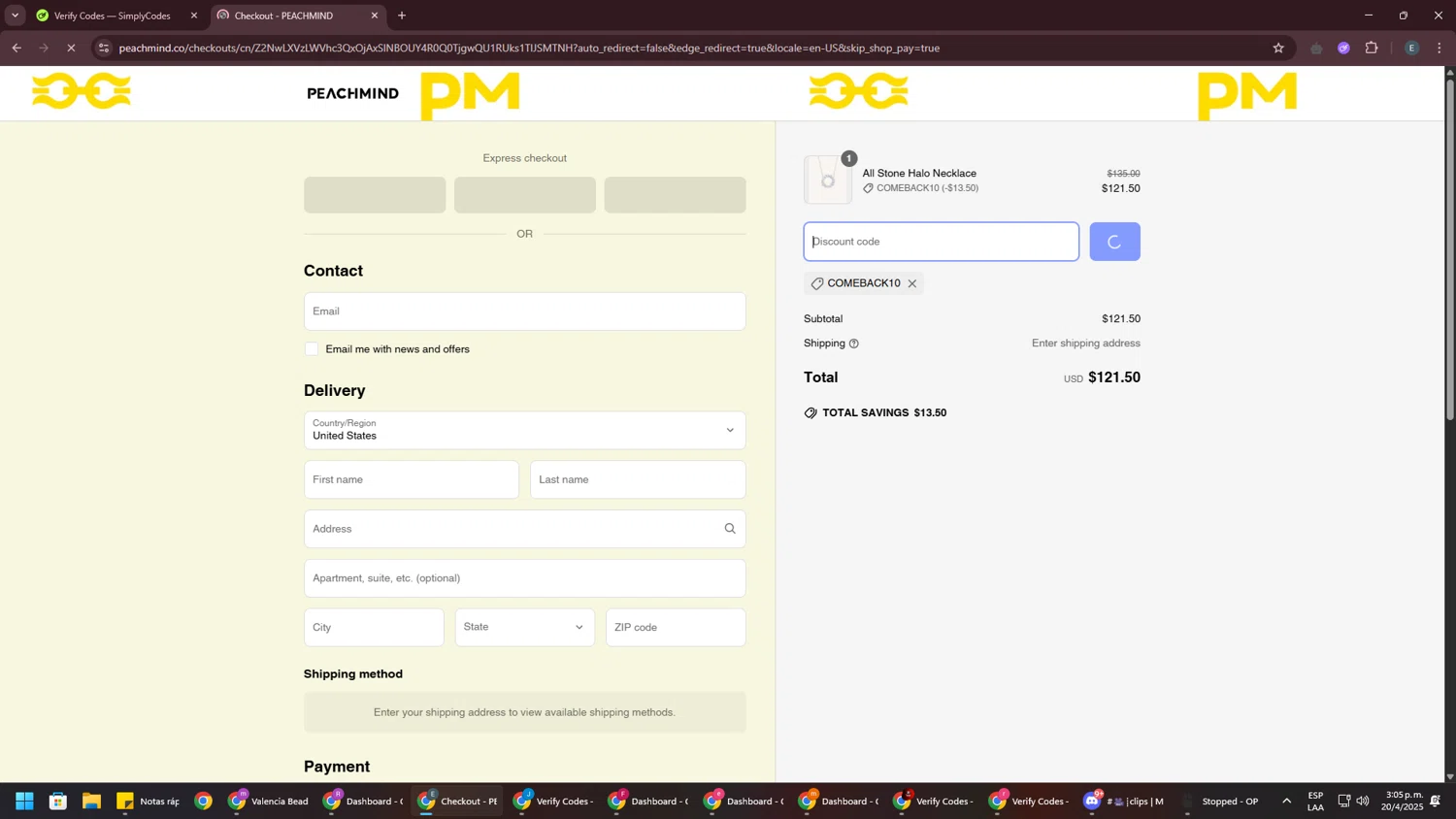The height and width of the screenshot is (819, 1456).
Task: Open the 'Stopped - OP' taskbar window
Action: [1220, 802]
